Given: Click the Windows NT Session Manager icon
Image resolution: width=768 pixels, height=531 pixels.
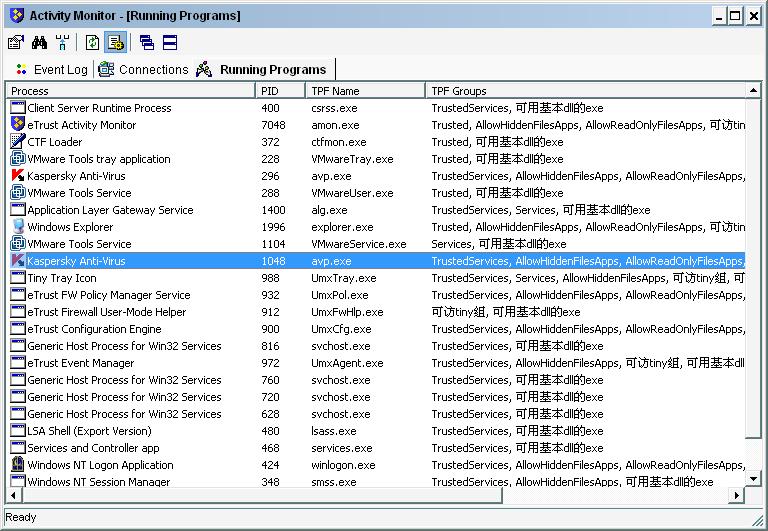Looking at the screenshot, I should point(18,481).
